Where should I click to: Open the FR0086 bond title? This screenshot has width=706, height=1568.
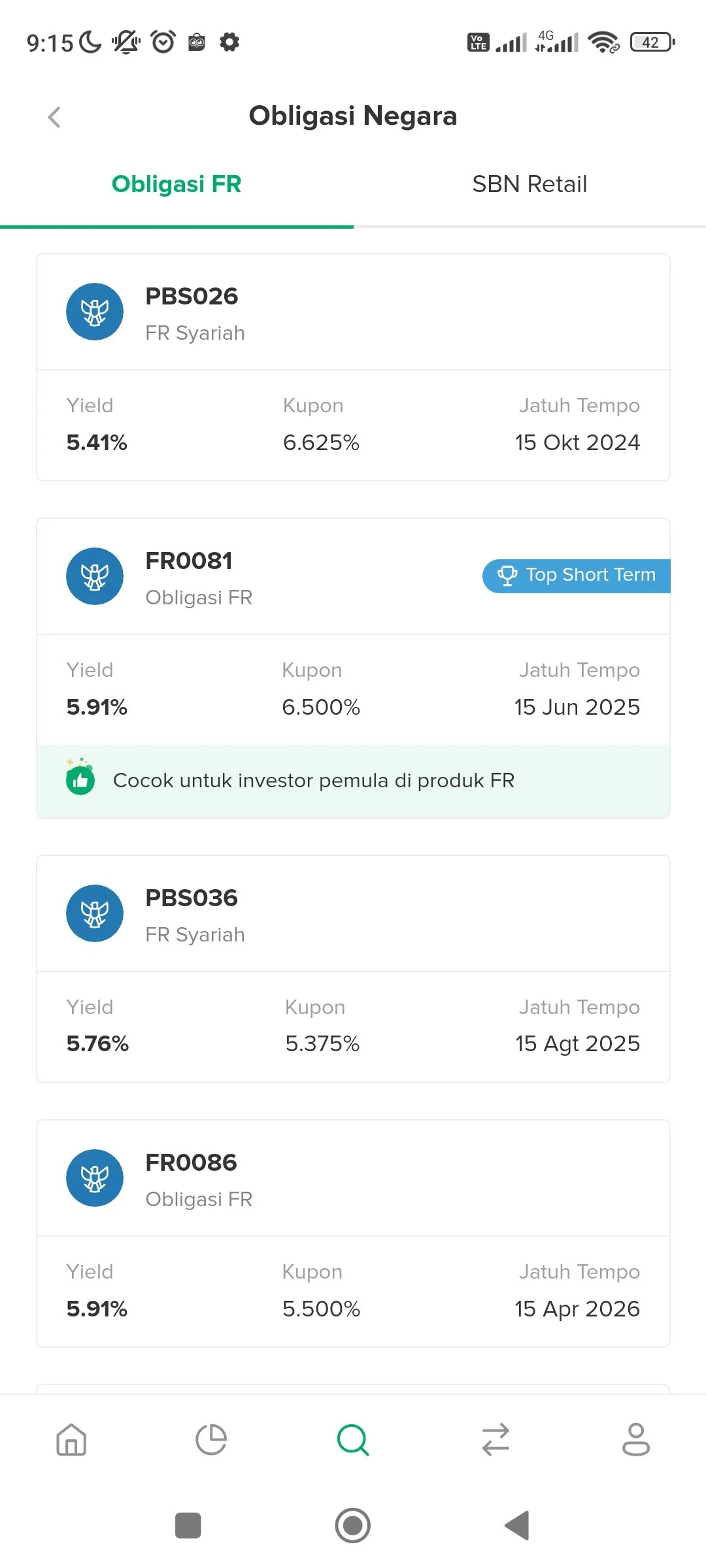(191, 1162)
